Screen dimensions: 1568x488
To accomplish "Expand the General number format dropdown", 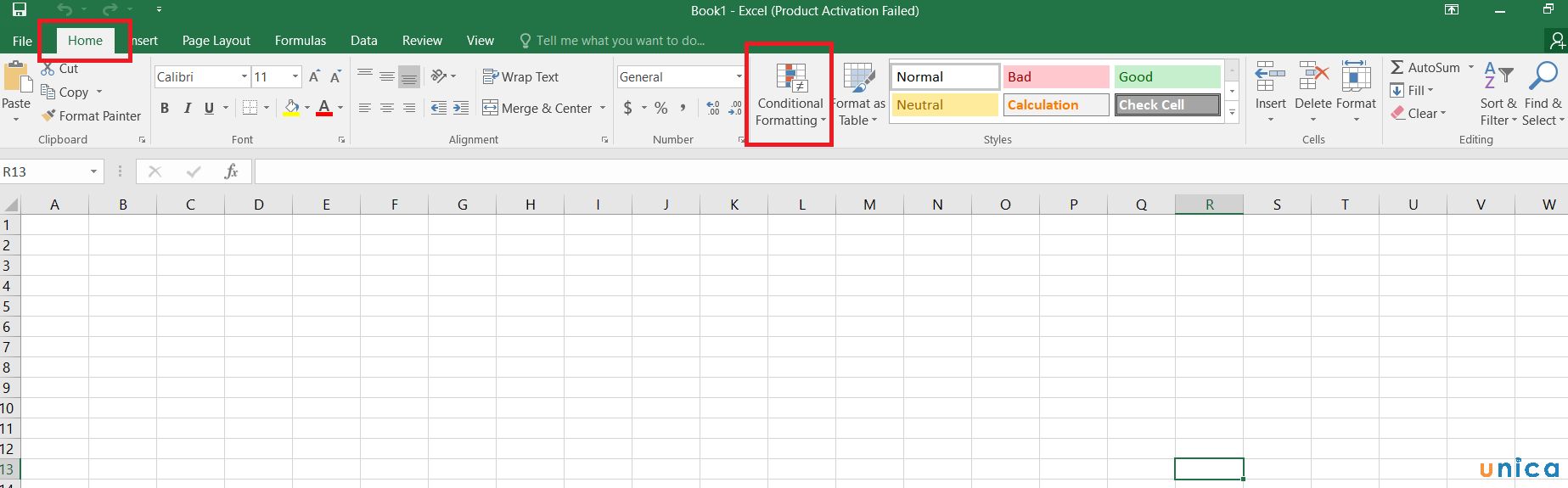I will tap(738, 76).
